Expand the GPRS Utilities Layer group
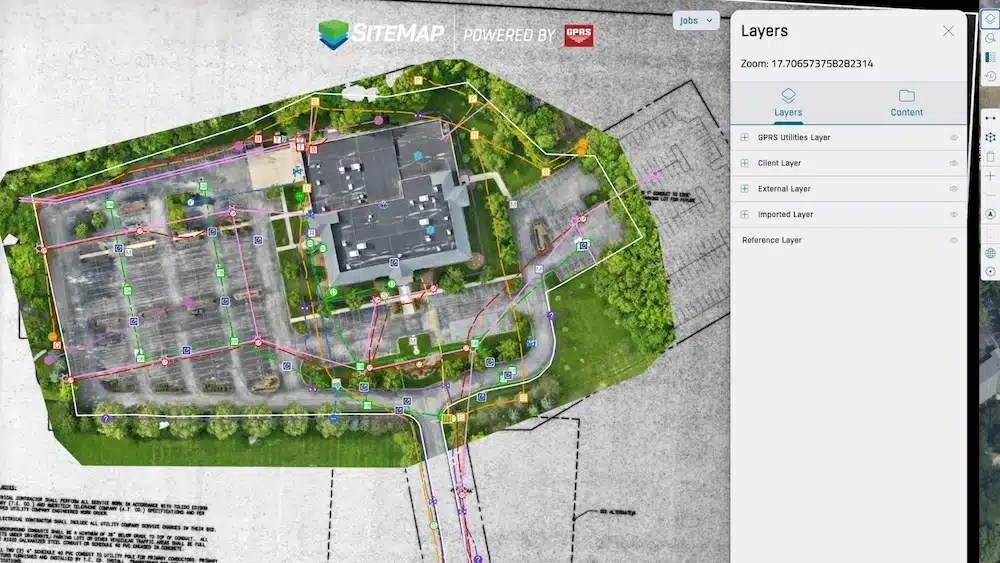This screenshot has height=563, width=1000. pos(744,137)
